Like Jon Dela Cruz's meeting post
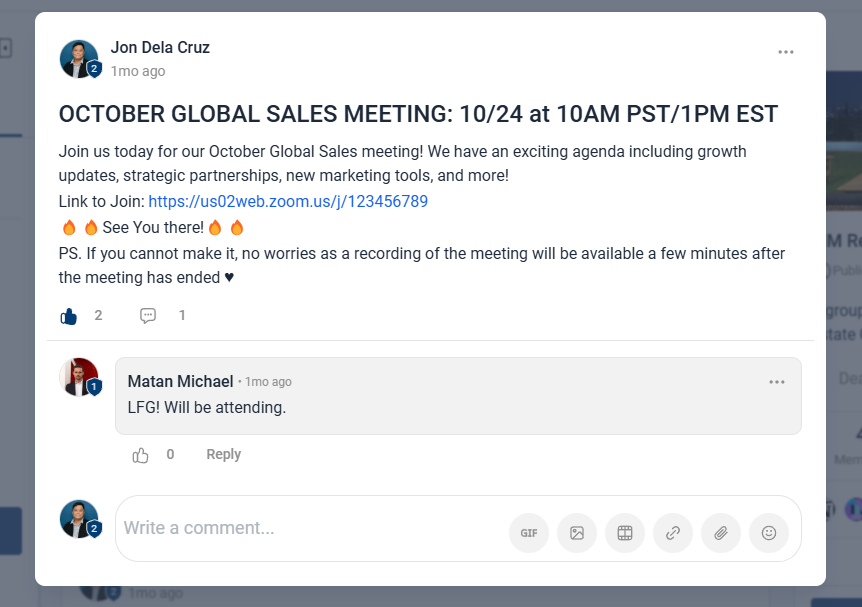This screenshot has width=862, height=607. tap(69, 316)
